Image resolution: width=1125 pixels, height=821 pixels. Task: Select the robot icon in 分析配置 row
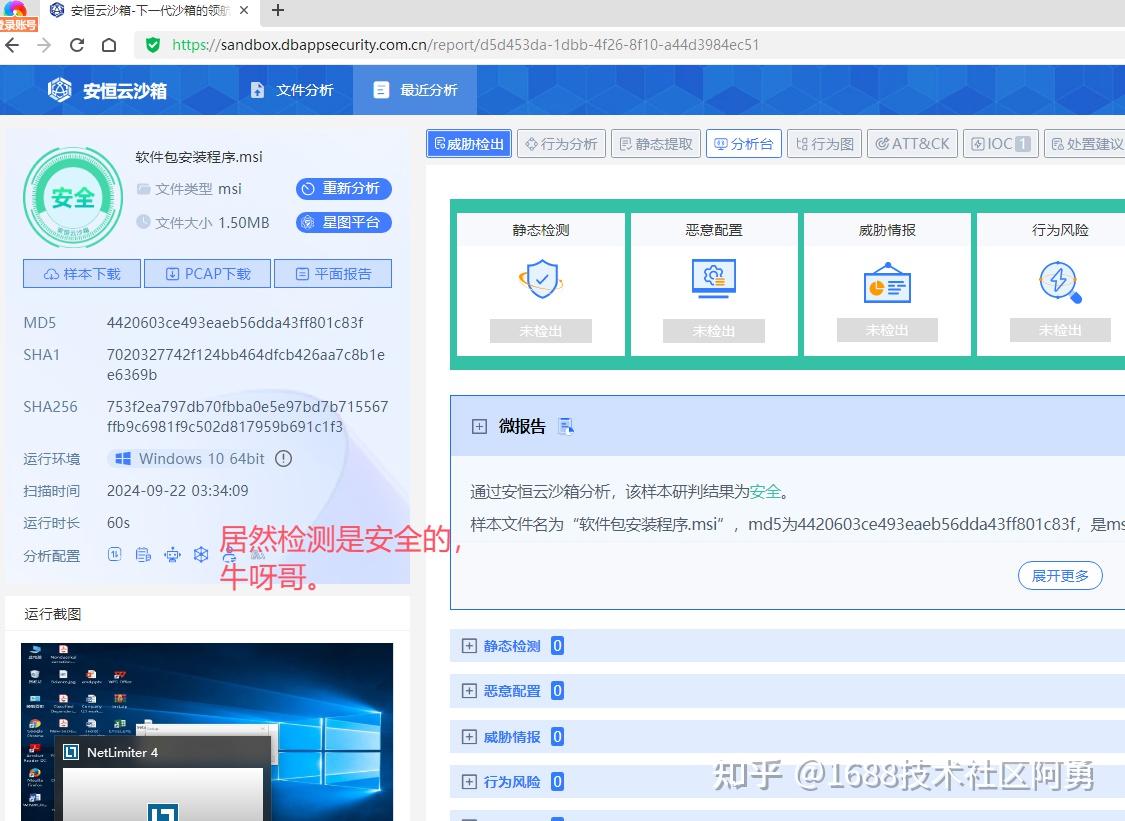coord(172,555)
